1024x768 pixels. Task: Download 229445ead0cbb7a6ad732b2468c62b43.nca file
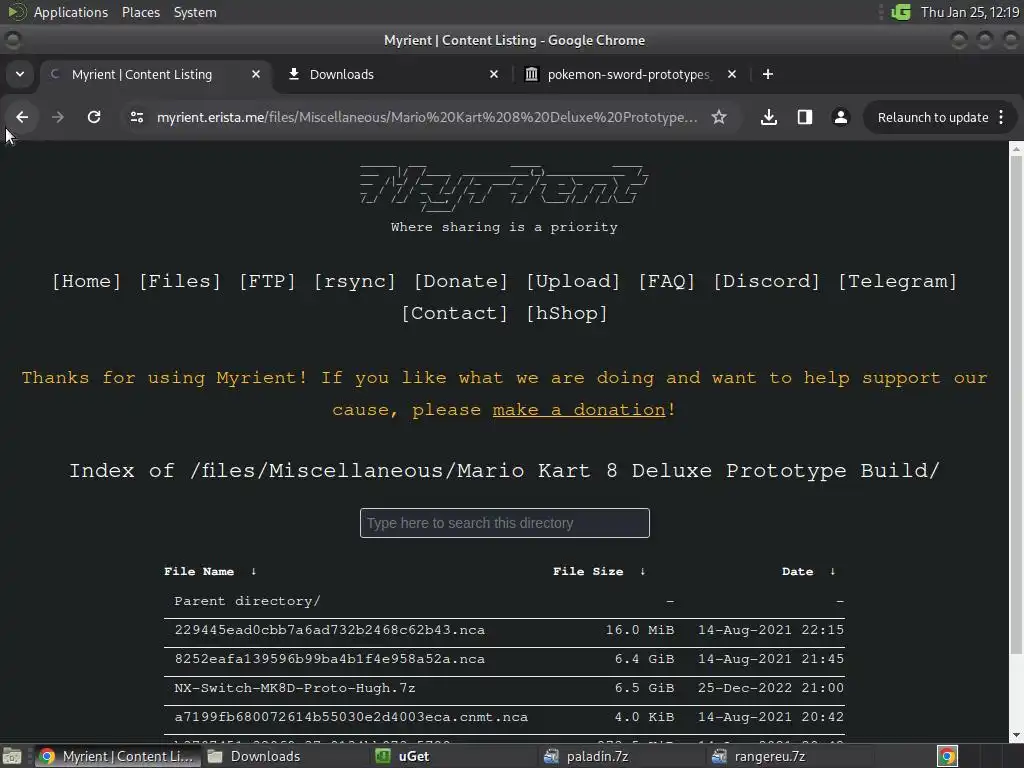(330, 630)
